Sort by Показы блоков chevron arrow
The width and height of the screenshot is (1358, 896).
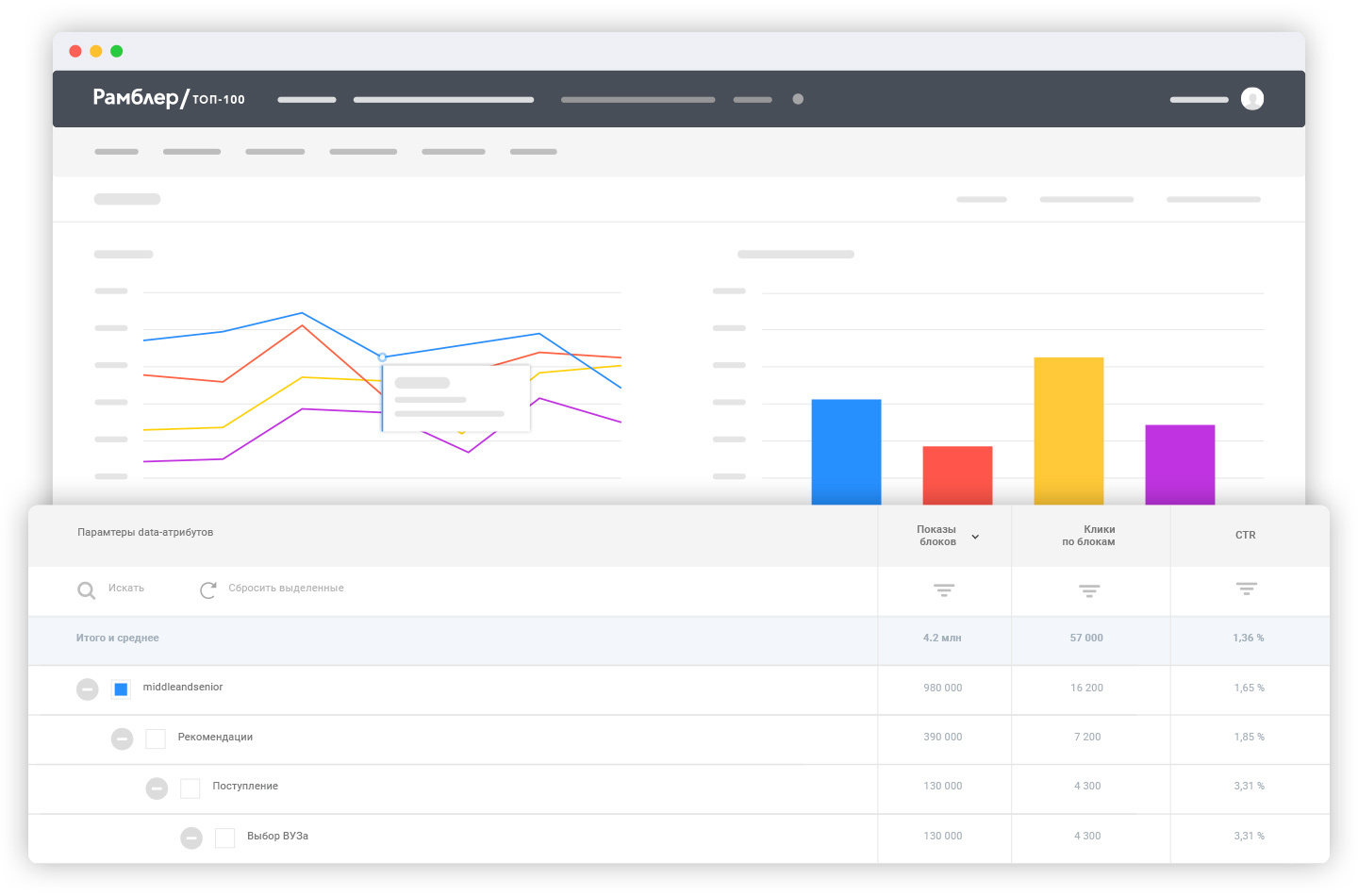pyautogui.click(x=975, y=537)
